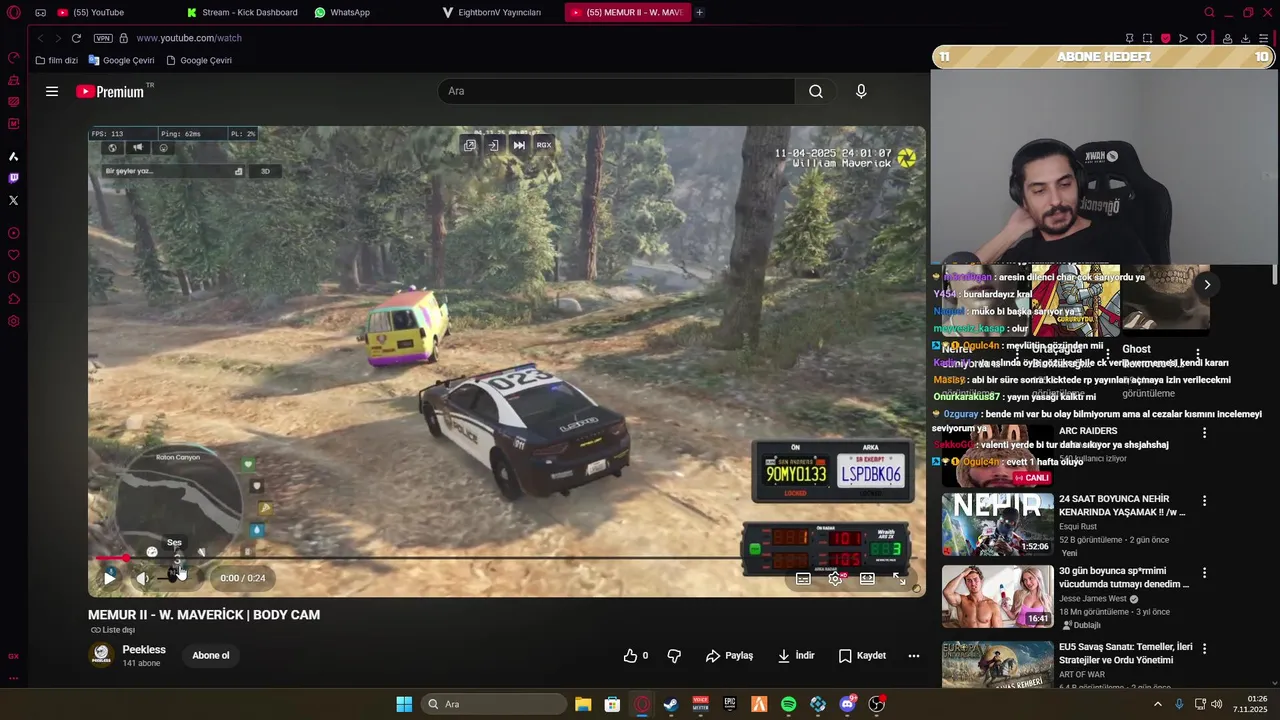This screenshot has height=720, width=1280.
Task: Open more actions menu beside Kaydet
Action: point(913,656)
